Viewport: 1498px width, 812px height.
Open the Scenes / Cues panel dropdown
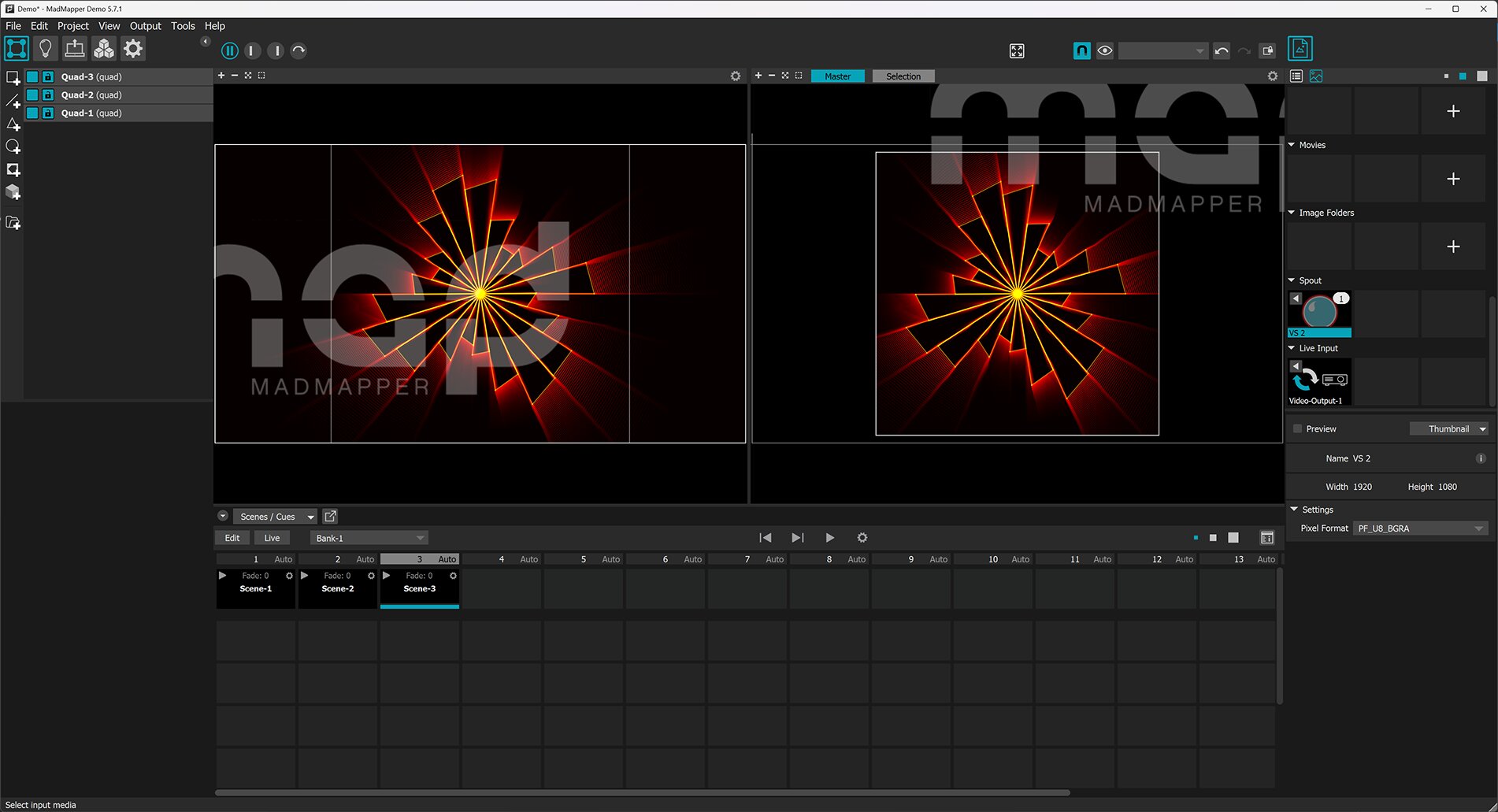(x=275, y=517)
